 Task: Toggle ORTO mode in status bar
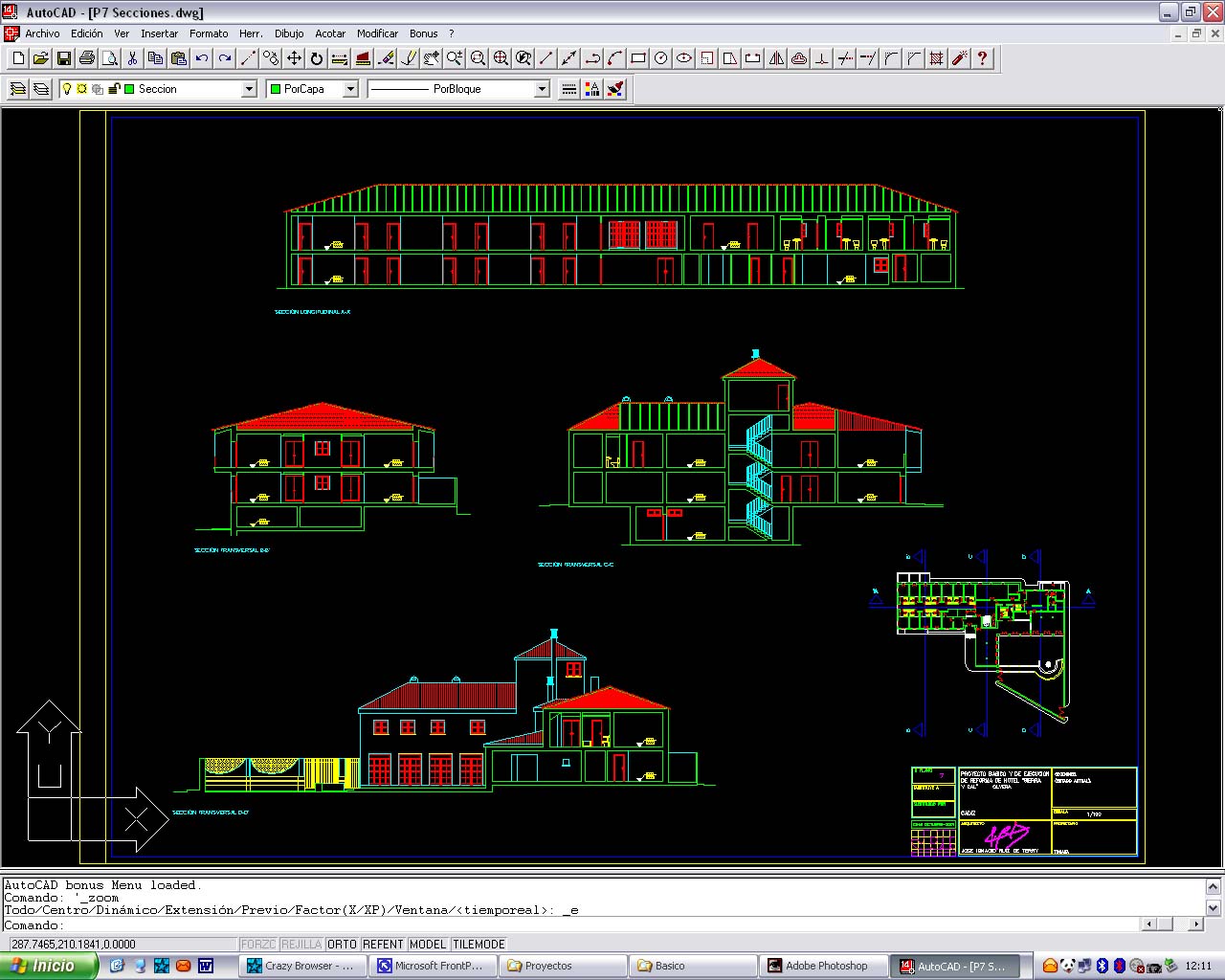pyautogui.click(x=342, y=945)
